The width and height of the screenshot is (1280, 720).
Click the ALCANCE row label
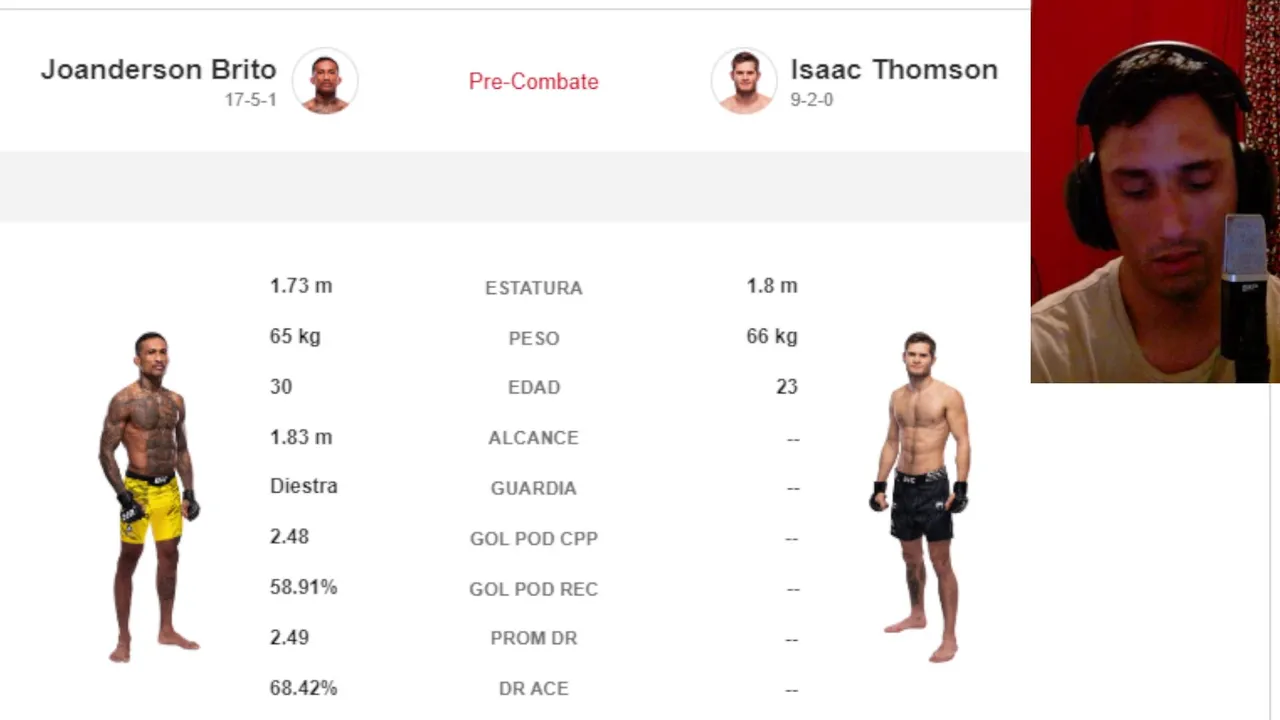(533, 438)
